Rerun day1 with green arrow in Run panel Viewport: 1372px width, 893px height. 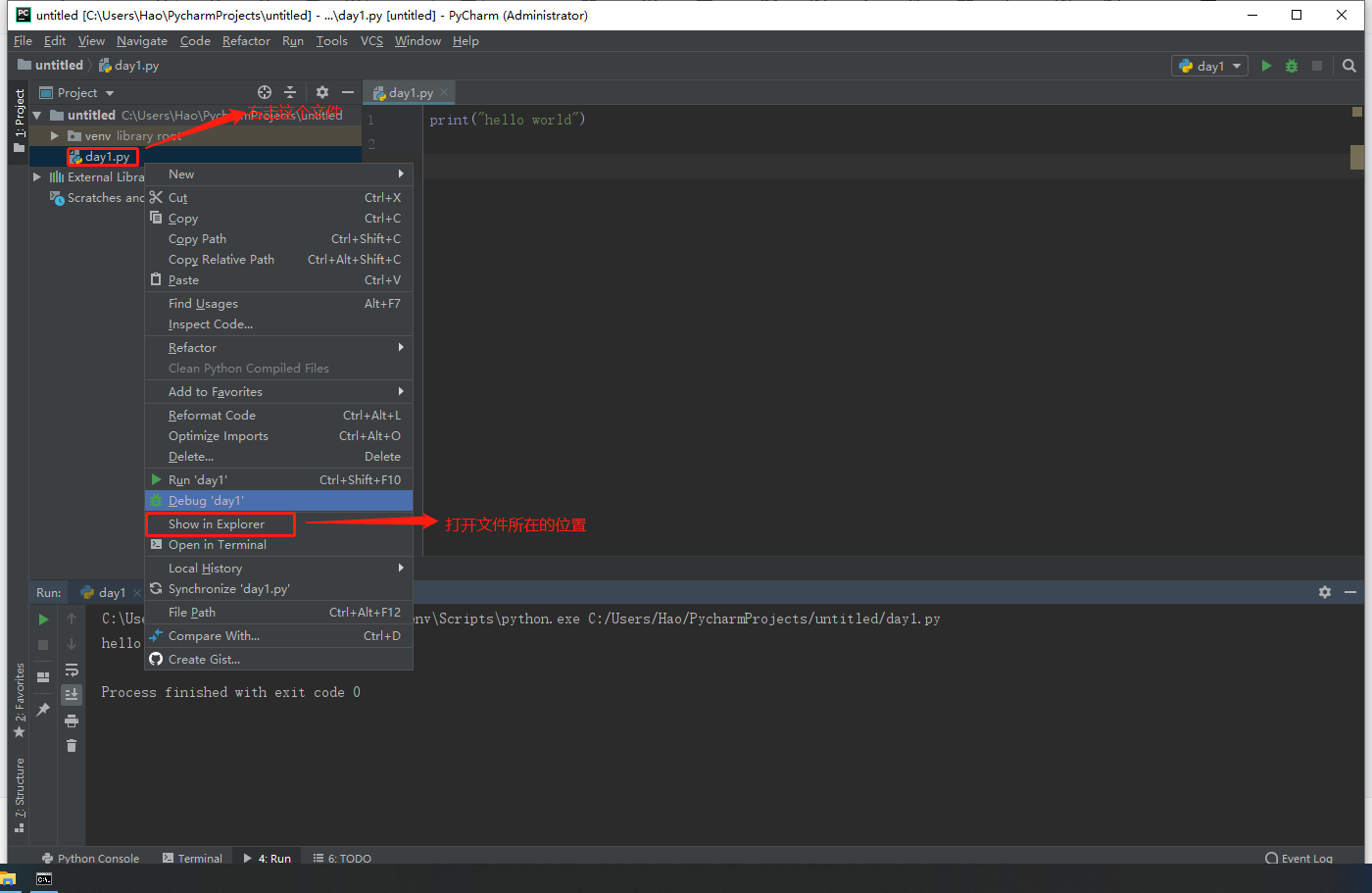coord(43,620)
